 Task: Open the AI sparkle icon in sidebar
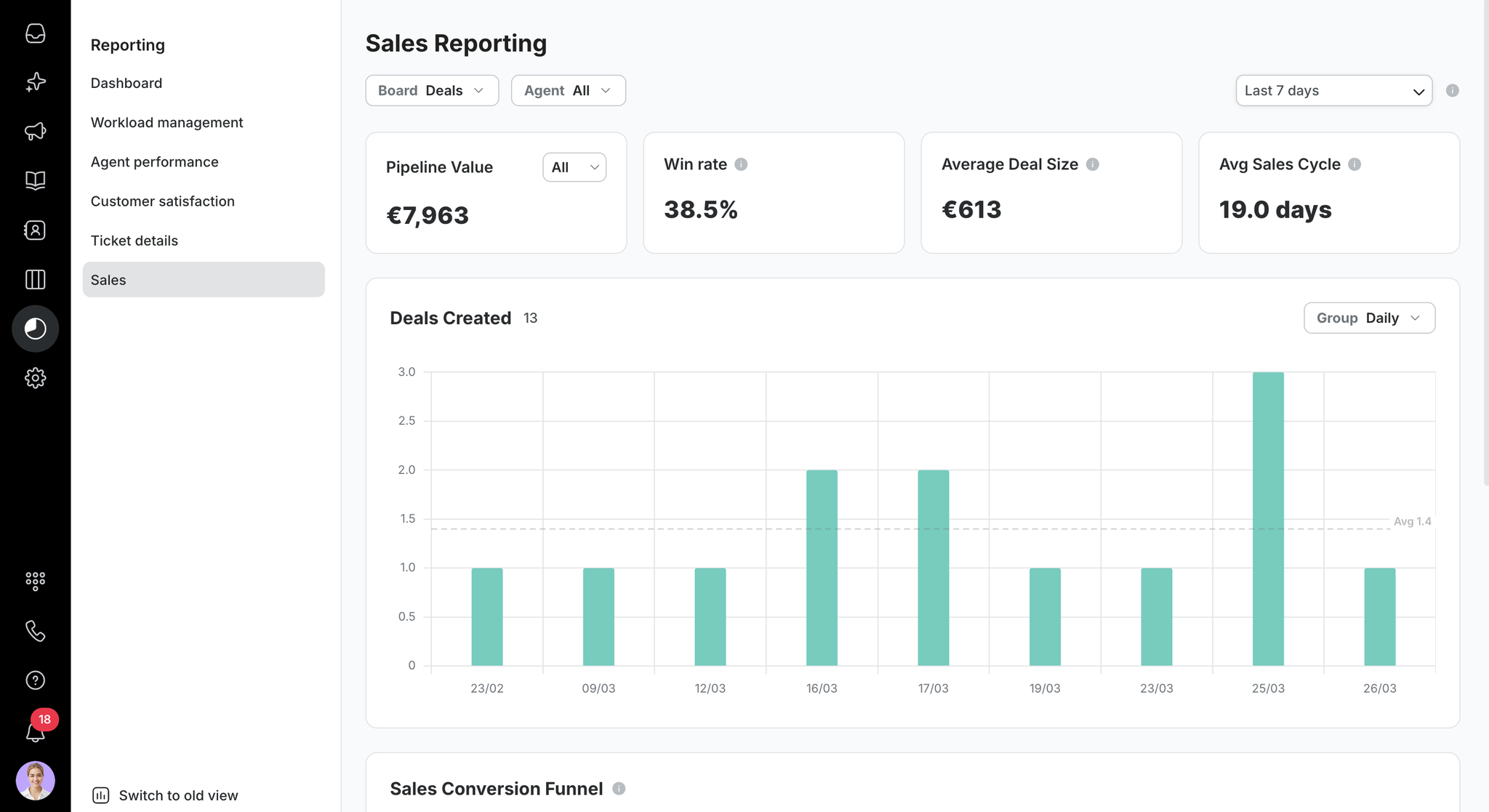(35, 82)
